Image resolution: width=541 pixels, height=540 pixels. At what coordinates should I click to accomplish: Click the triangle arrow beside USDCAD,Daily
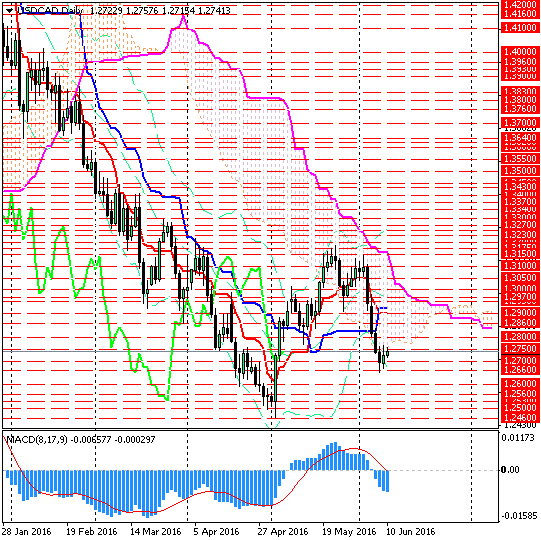click(x=9, y=11)
